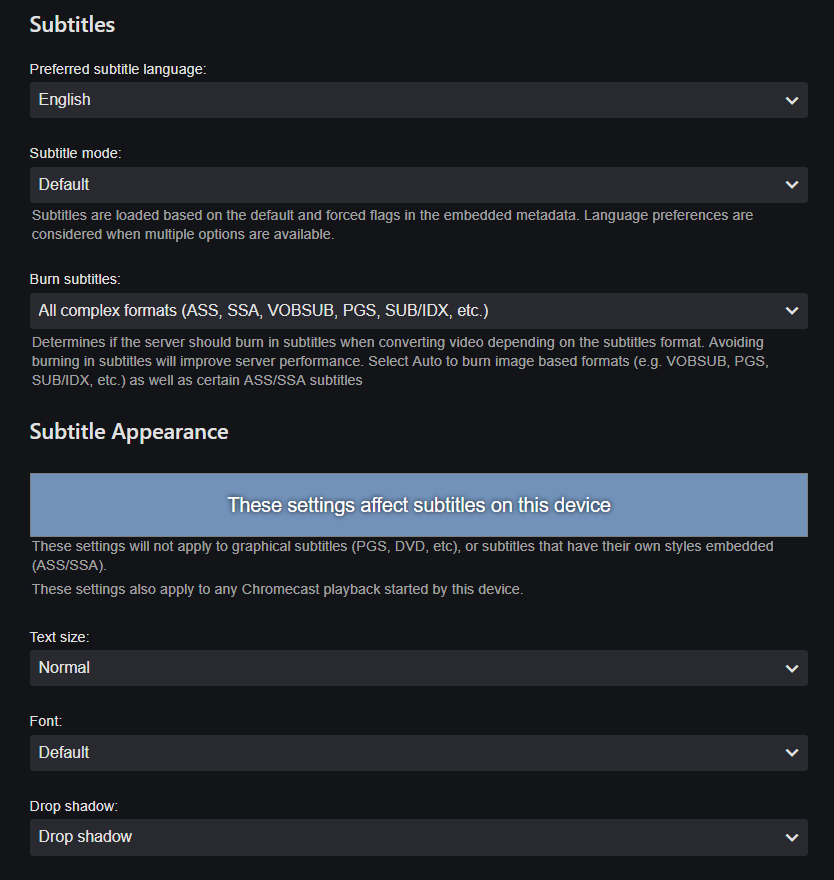Click the "Preferred subtitle language:" label
Image resolution: width=834 pixels, height=880 pixels.
[x=118, y=69]
